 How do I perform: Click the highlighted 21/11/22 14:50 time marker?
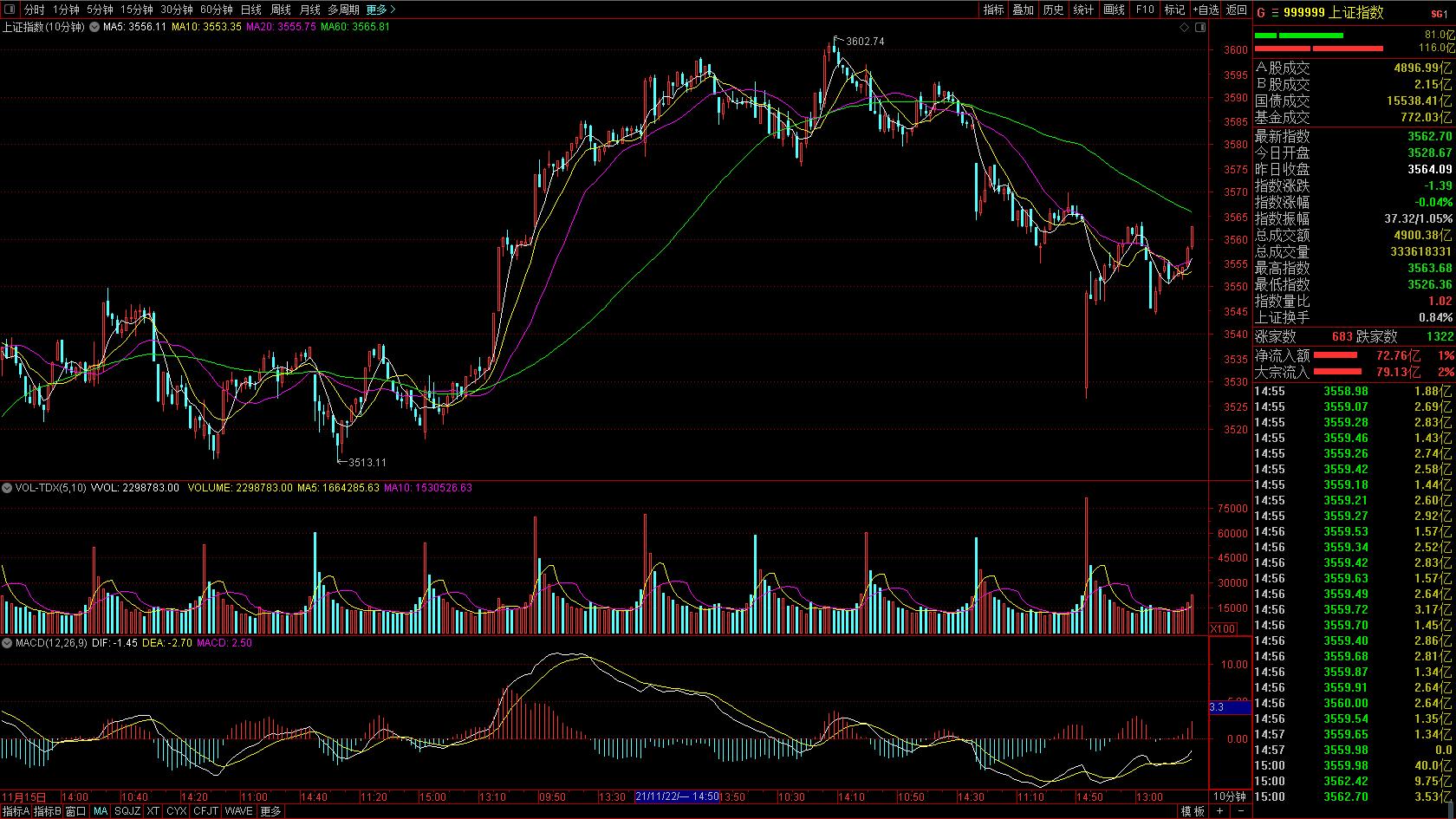(679, 796)
